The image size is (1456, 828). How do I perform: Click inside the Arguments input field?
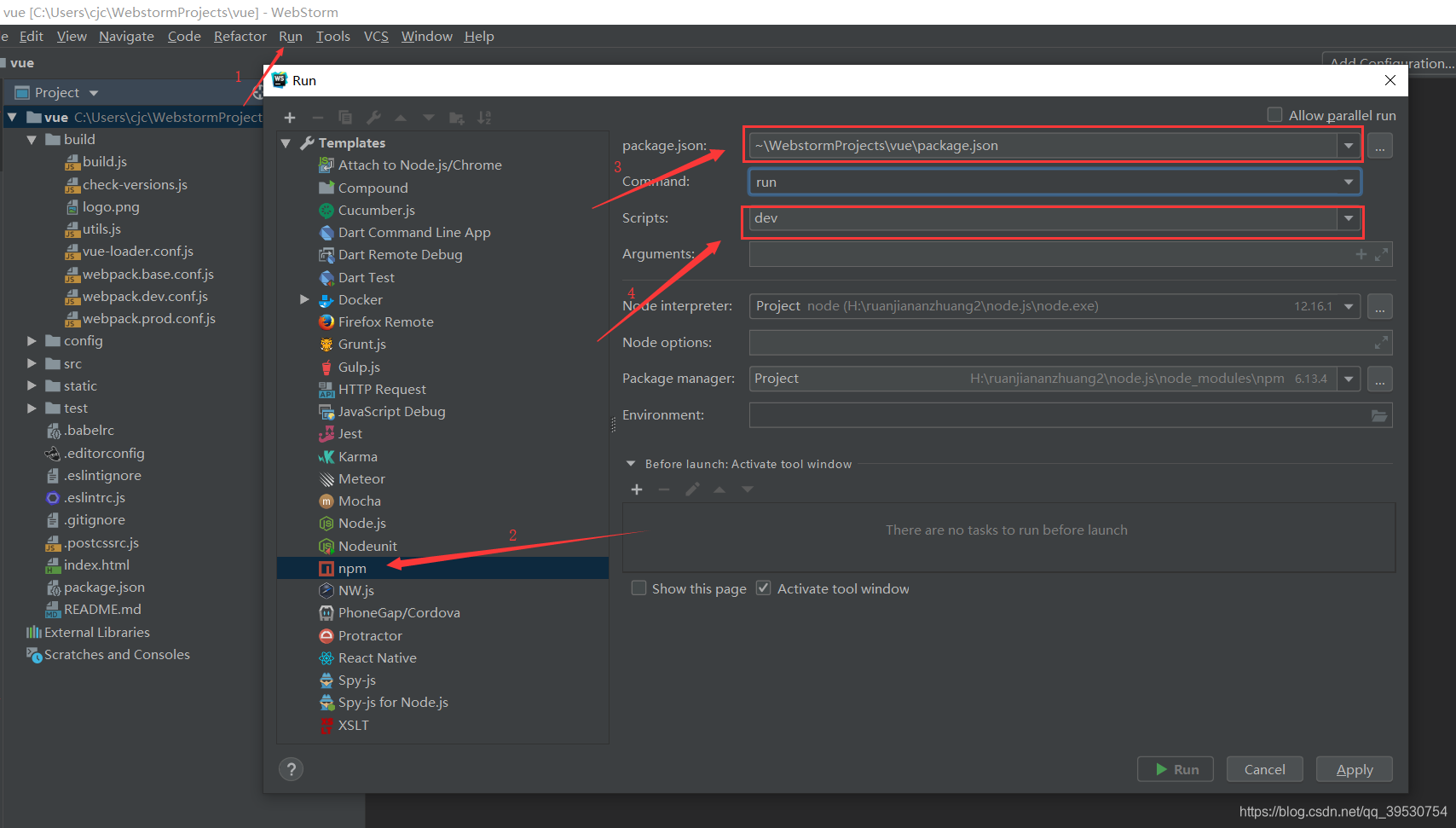click(980, 253)
